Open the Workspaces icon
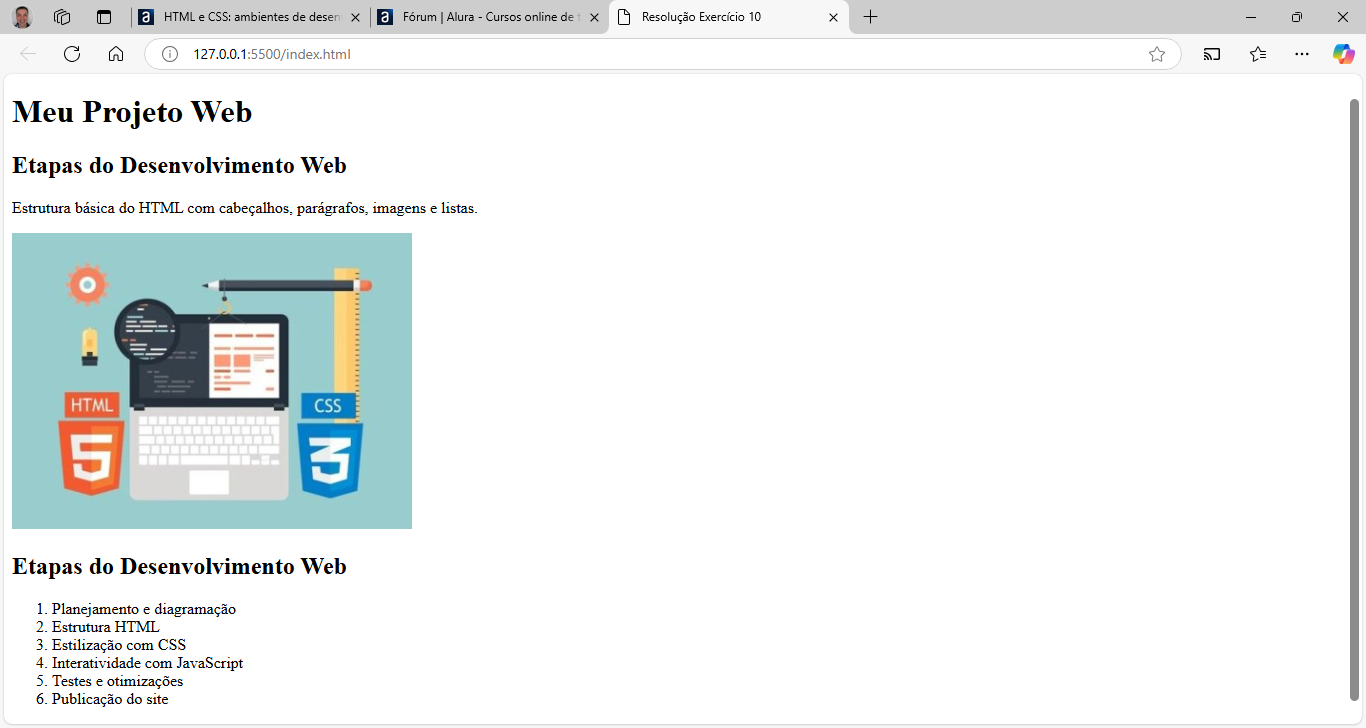The width and height of the screenshot is (1366, 728). 62,17
